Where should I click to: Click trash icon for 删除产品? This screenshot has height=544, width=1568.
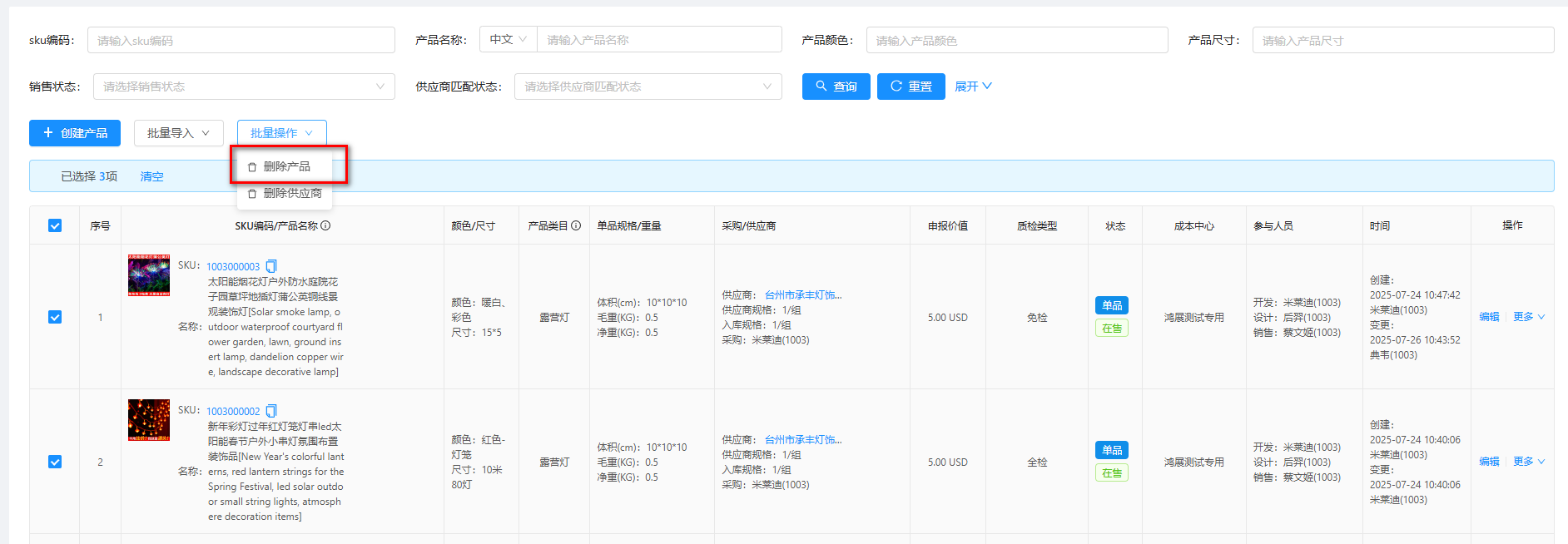click(x=252, y=167)
